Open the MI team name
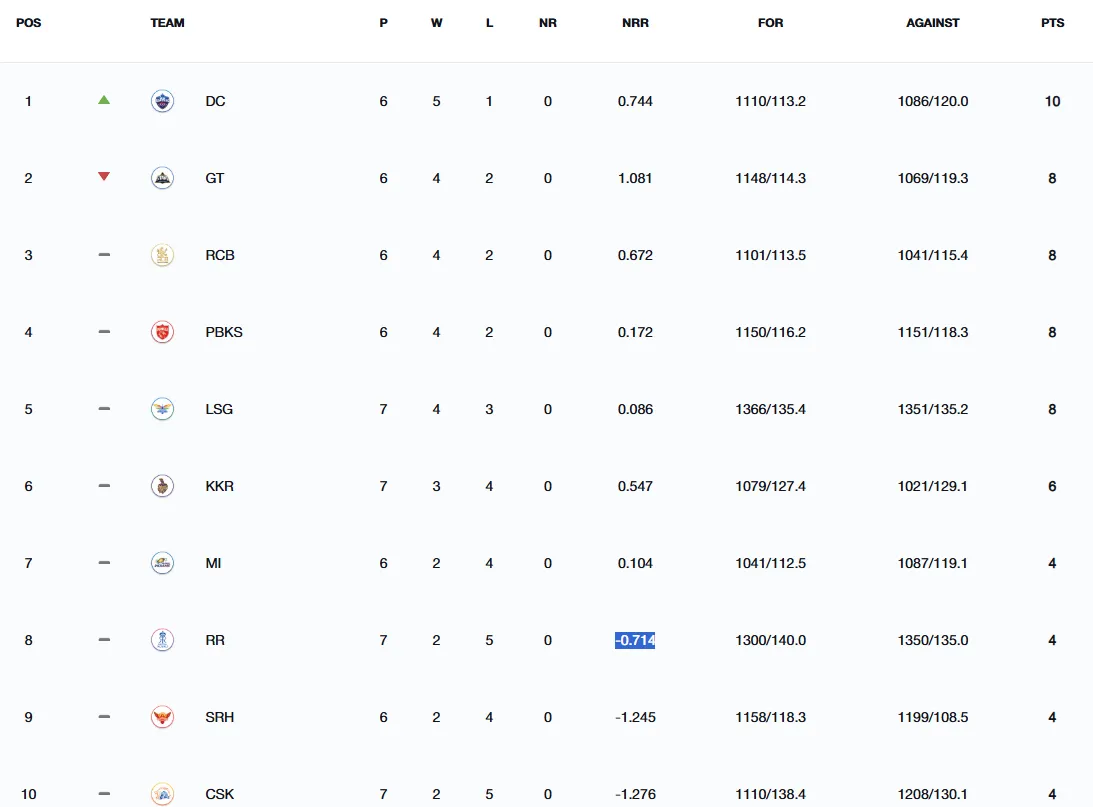The image size is (1093, 807). 213,563
